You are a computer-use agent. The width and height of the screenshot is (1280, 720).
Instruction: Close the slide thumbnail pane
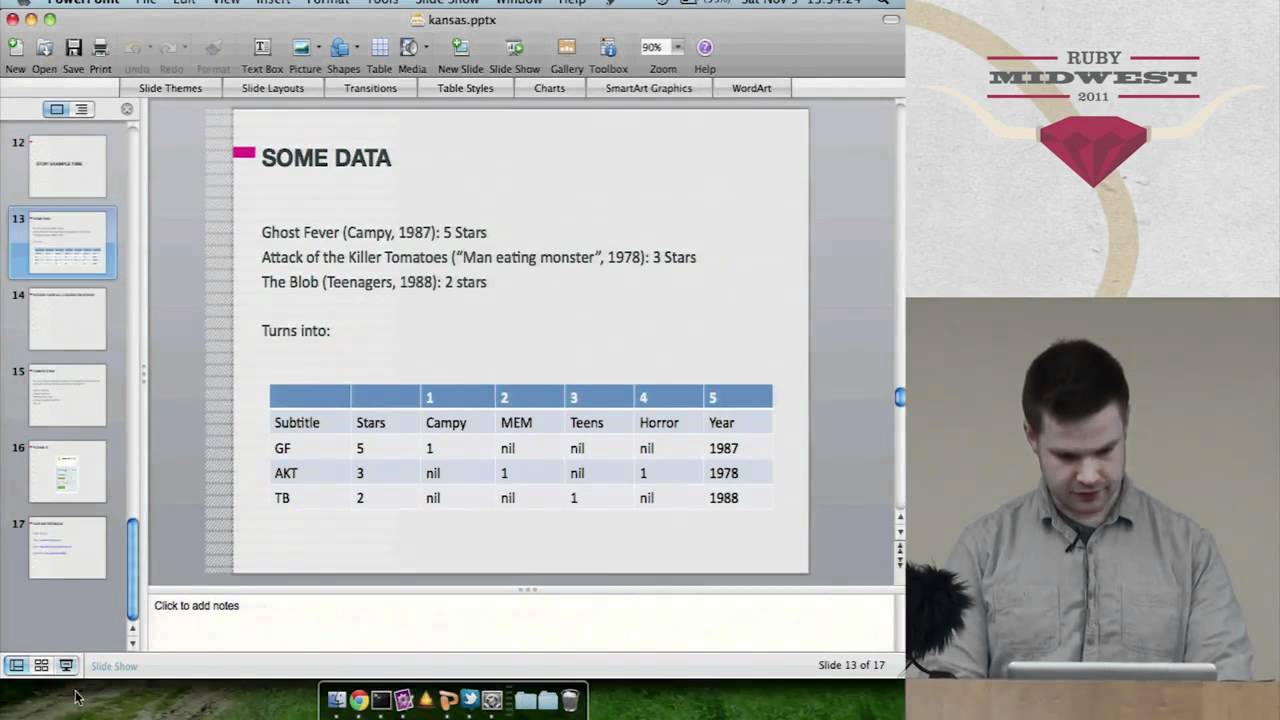point(127,109)
